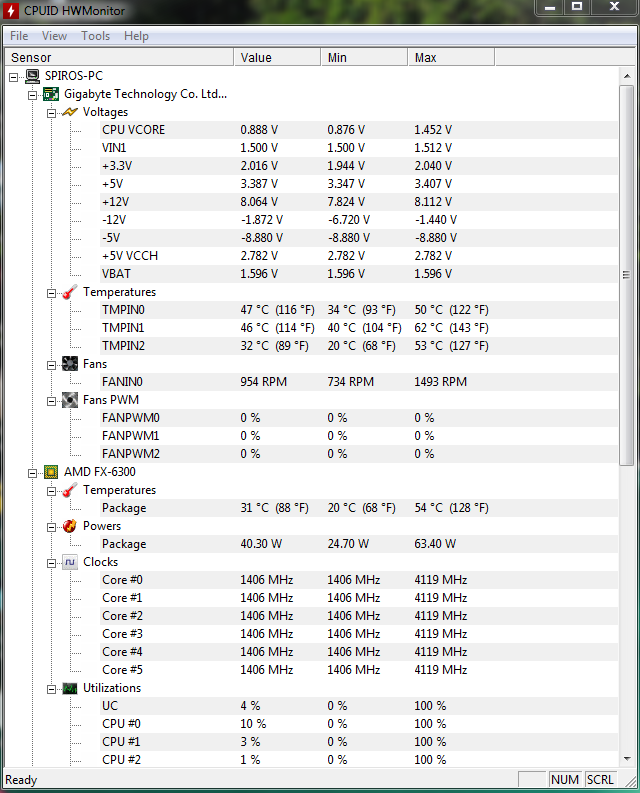Collapse the Fans group
This screenshot has height=793, width=640.
point(51,365)
